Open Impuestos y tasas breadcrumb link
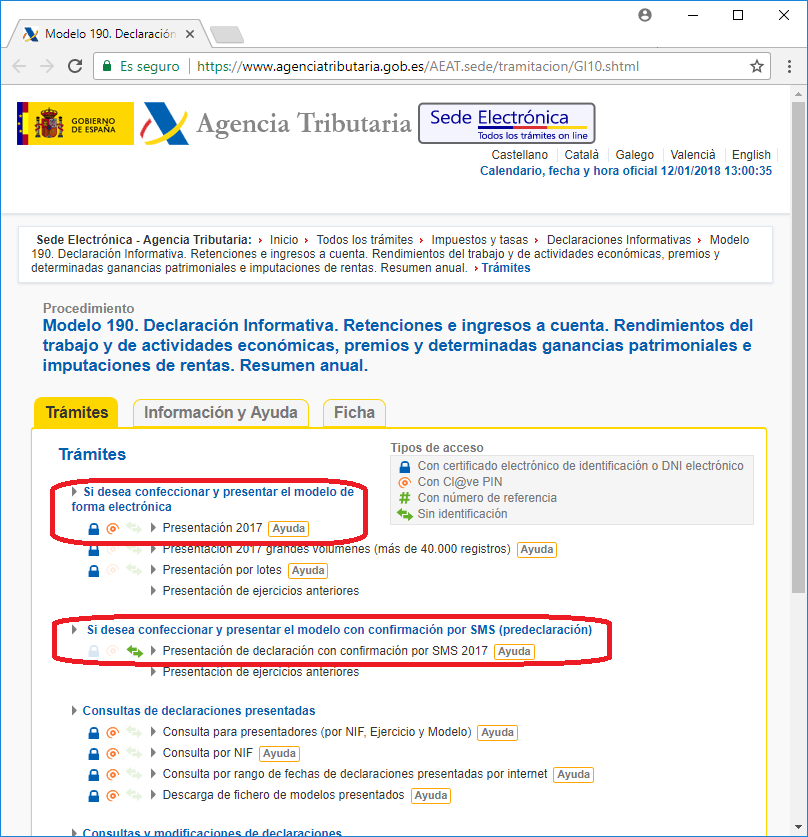 479,240
